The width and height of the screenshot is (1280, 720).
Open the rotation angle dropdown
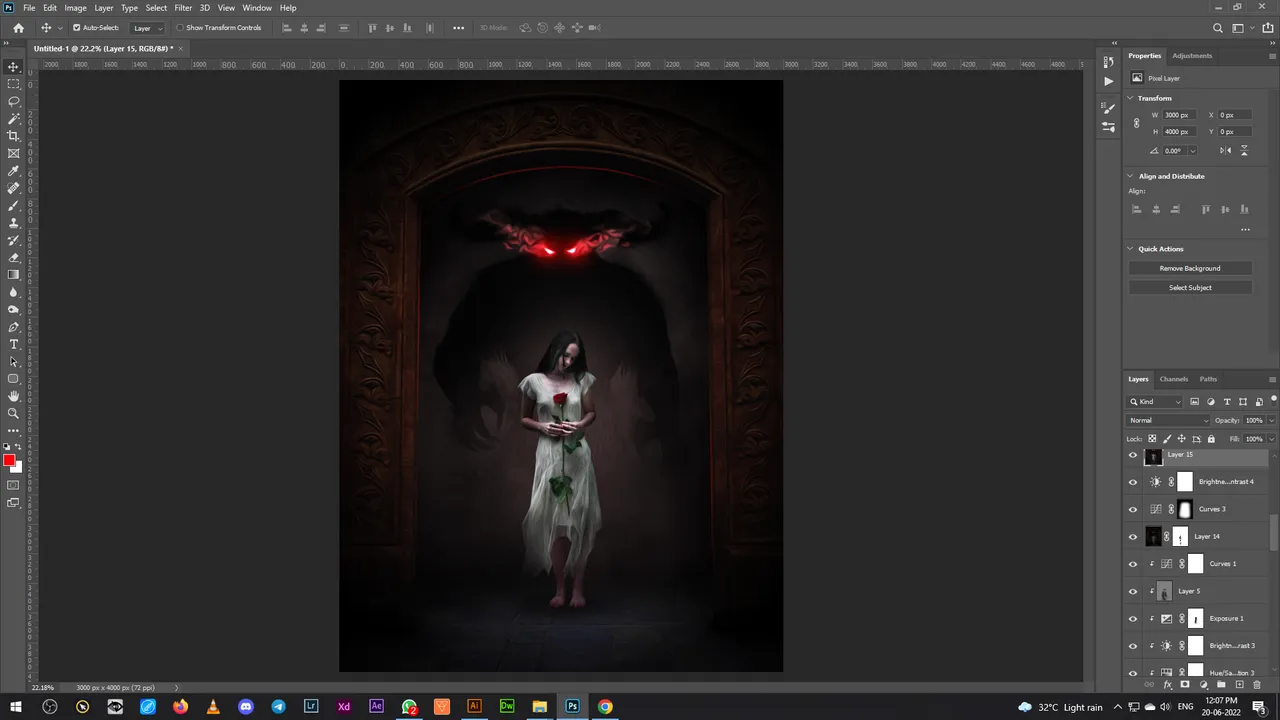(x=1192, y=151)
